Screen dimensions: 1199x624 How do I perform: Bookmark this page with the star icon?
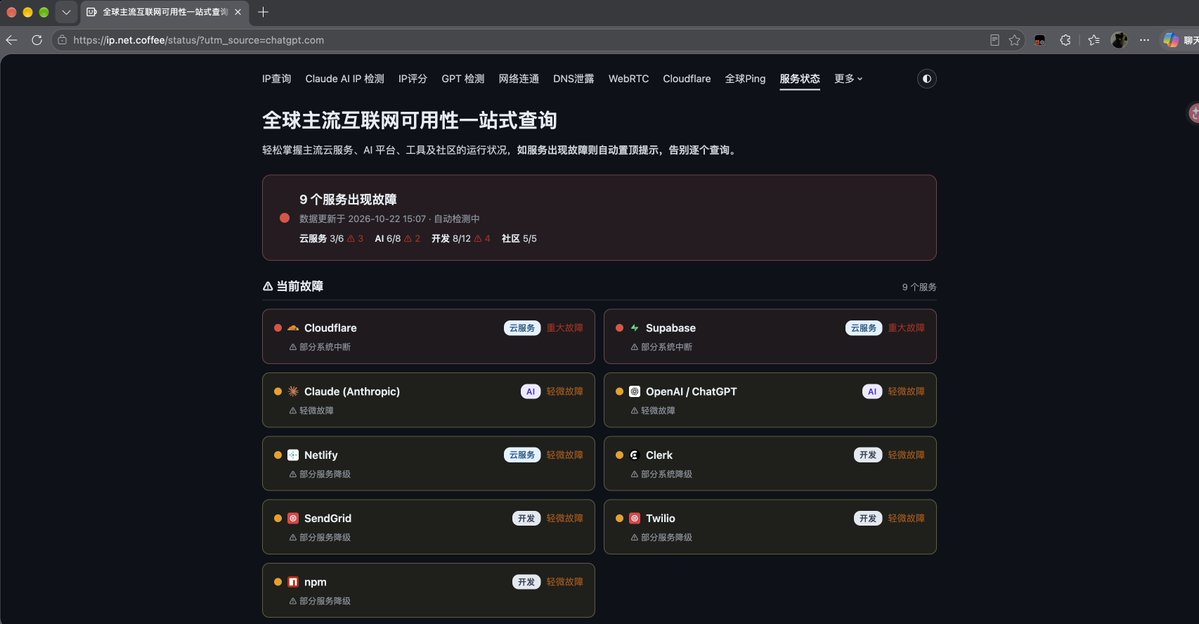1015,40
